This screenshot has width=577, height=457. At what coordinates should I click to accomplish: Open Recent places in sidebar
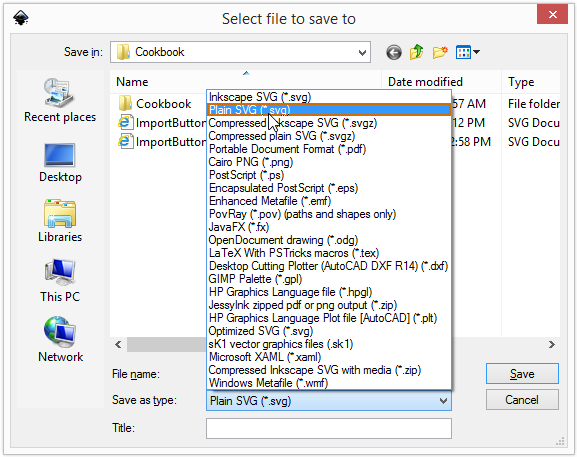60,100
